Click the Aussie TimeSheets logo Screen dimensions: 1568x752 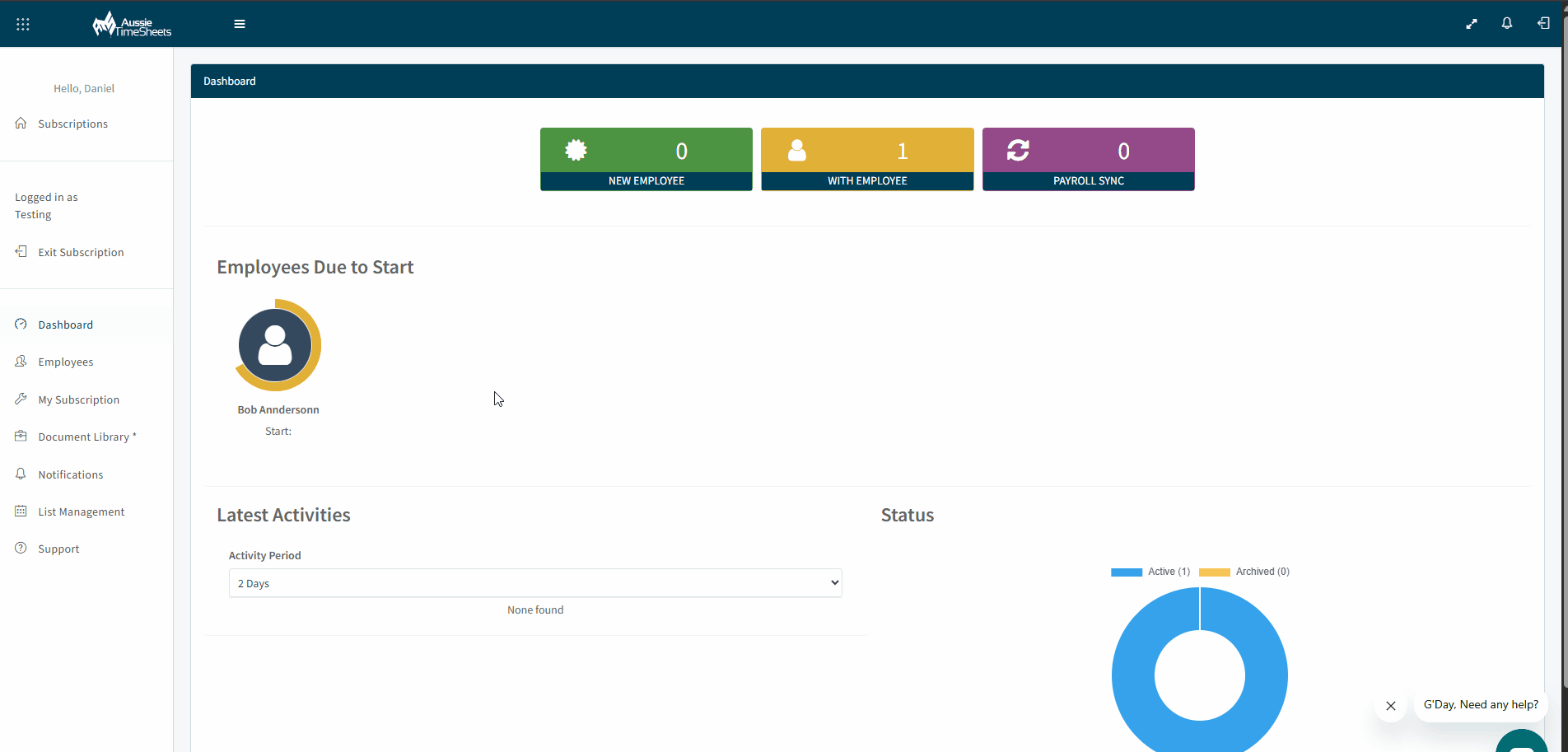coord(132,24)
